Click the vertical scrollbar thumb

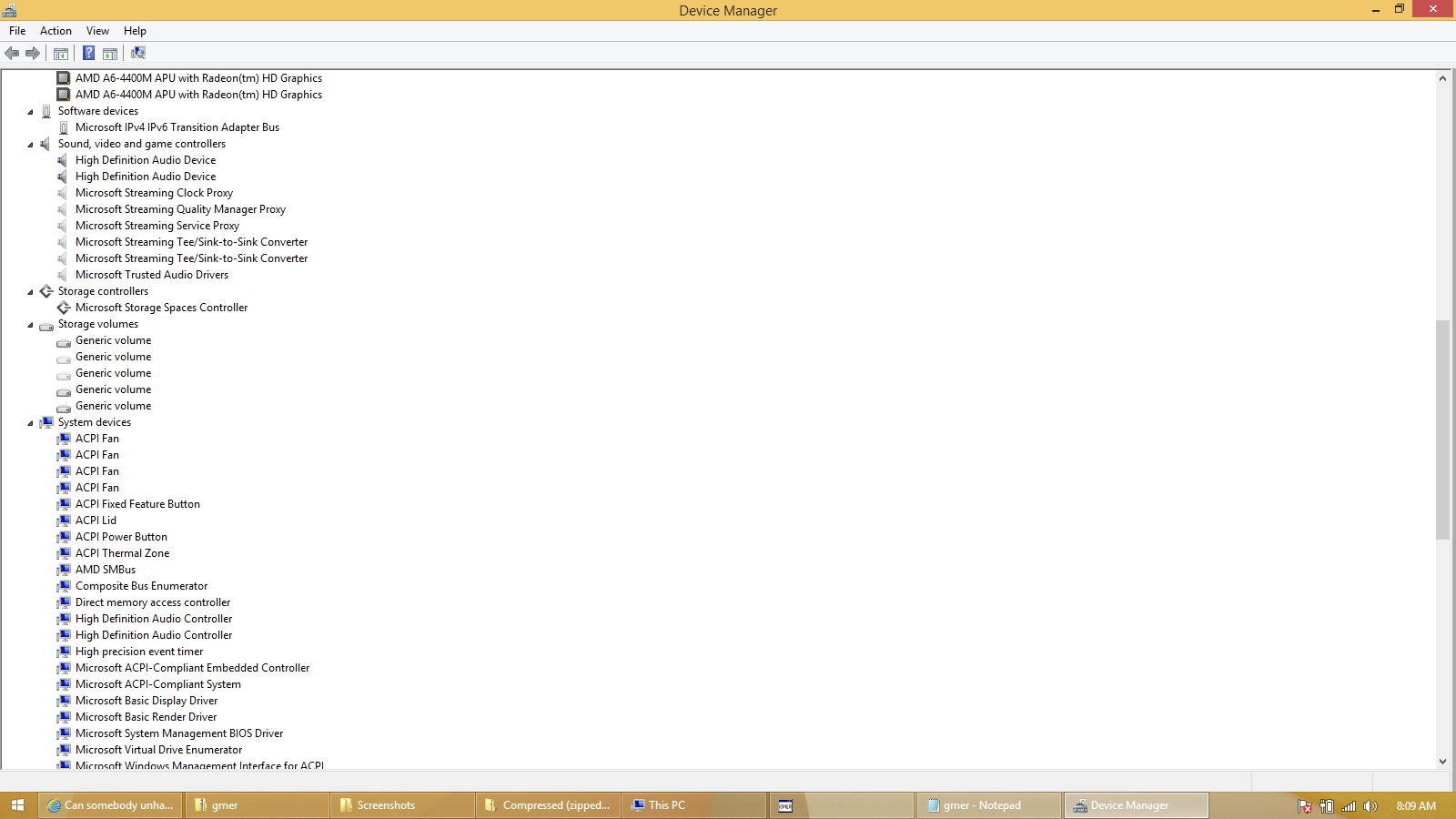pos(1442,430)
